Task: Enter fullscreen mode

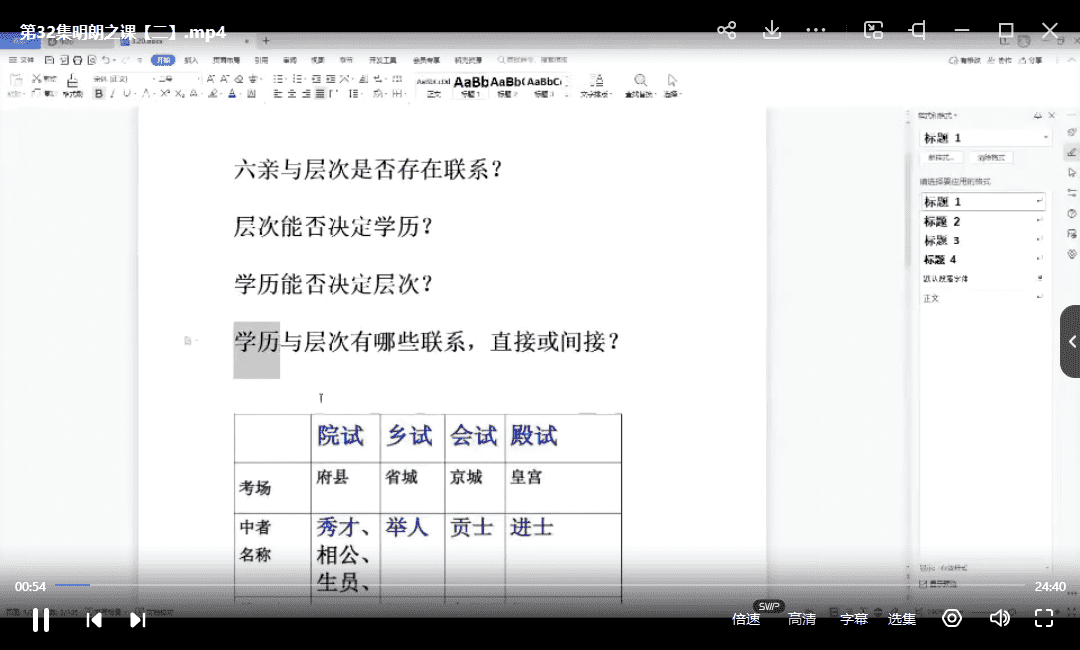Action: point(1043,618)
